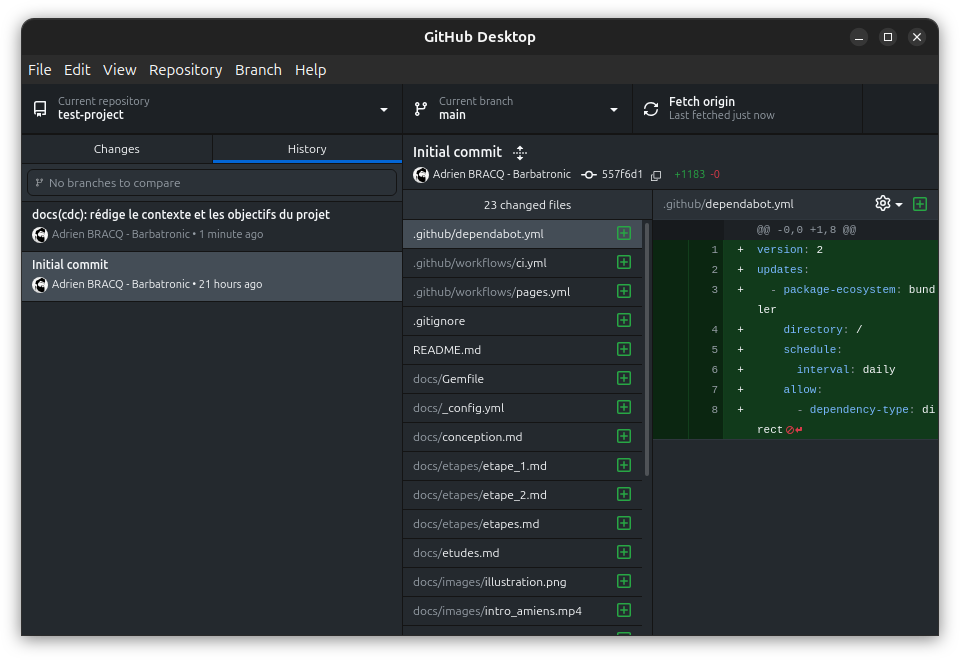This screenshot has width=960, height=660.
Task: Open the Branch menu
Action: [x=258, y=70]
